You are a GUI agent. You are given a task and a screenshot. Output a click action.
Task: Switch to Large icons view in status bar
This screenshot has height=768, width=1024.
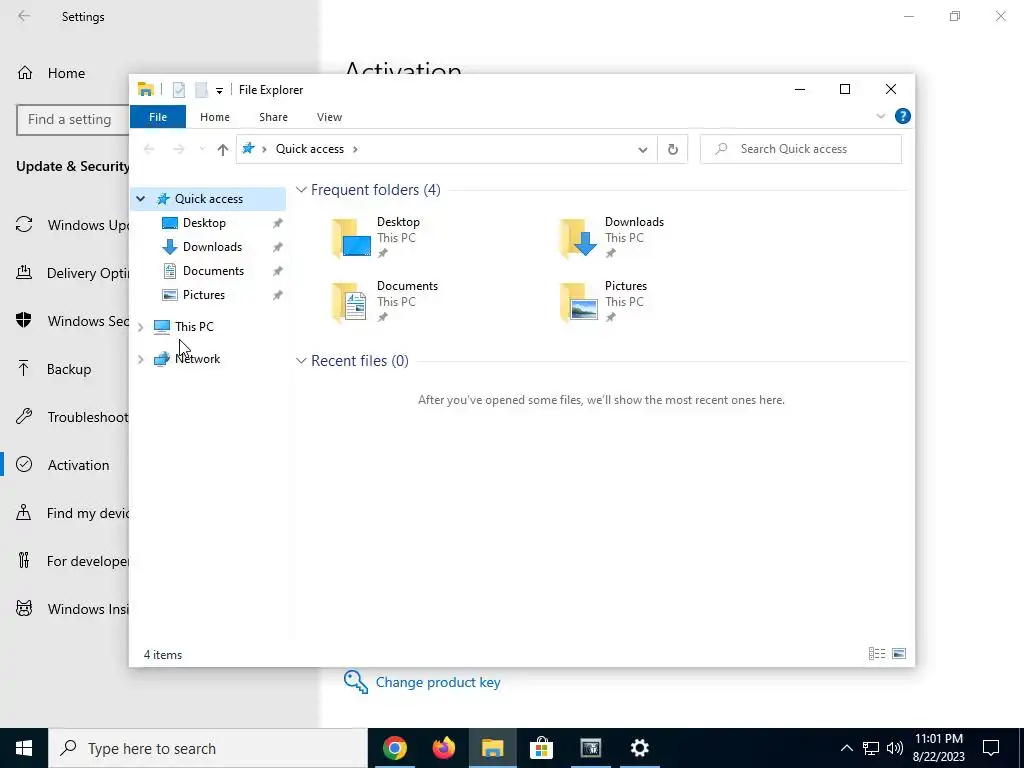click(x=899, y=654)
